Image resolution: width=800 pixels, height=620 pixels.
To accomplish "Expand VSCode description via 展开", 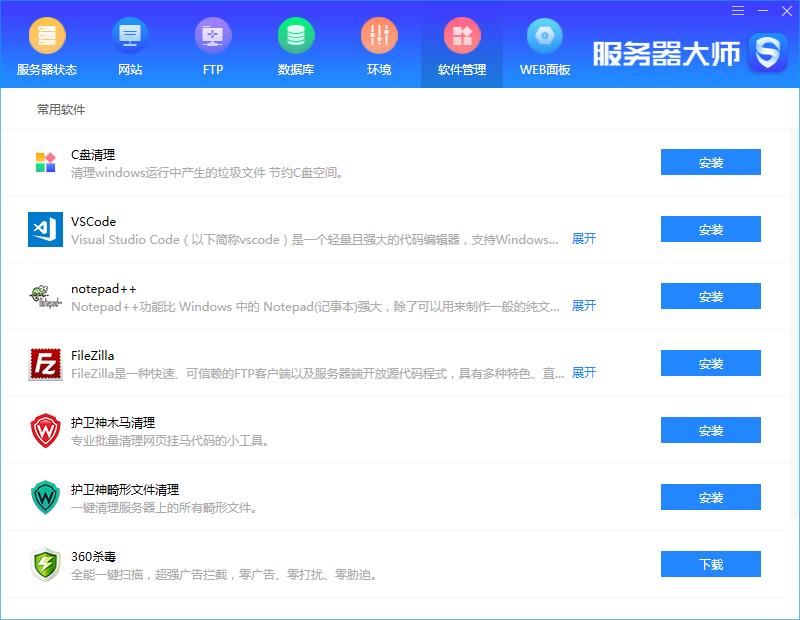I will [584, 238].
